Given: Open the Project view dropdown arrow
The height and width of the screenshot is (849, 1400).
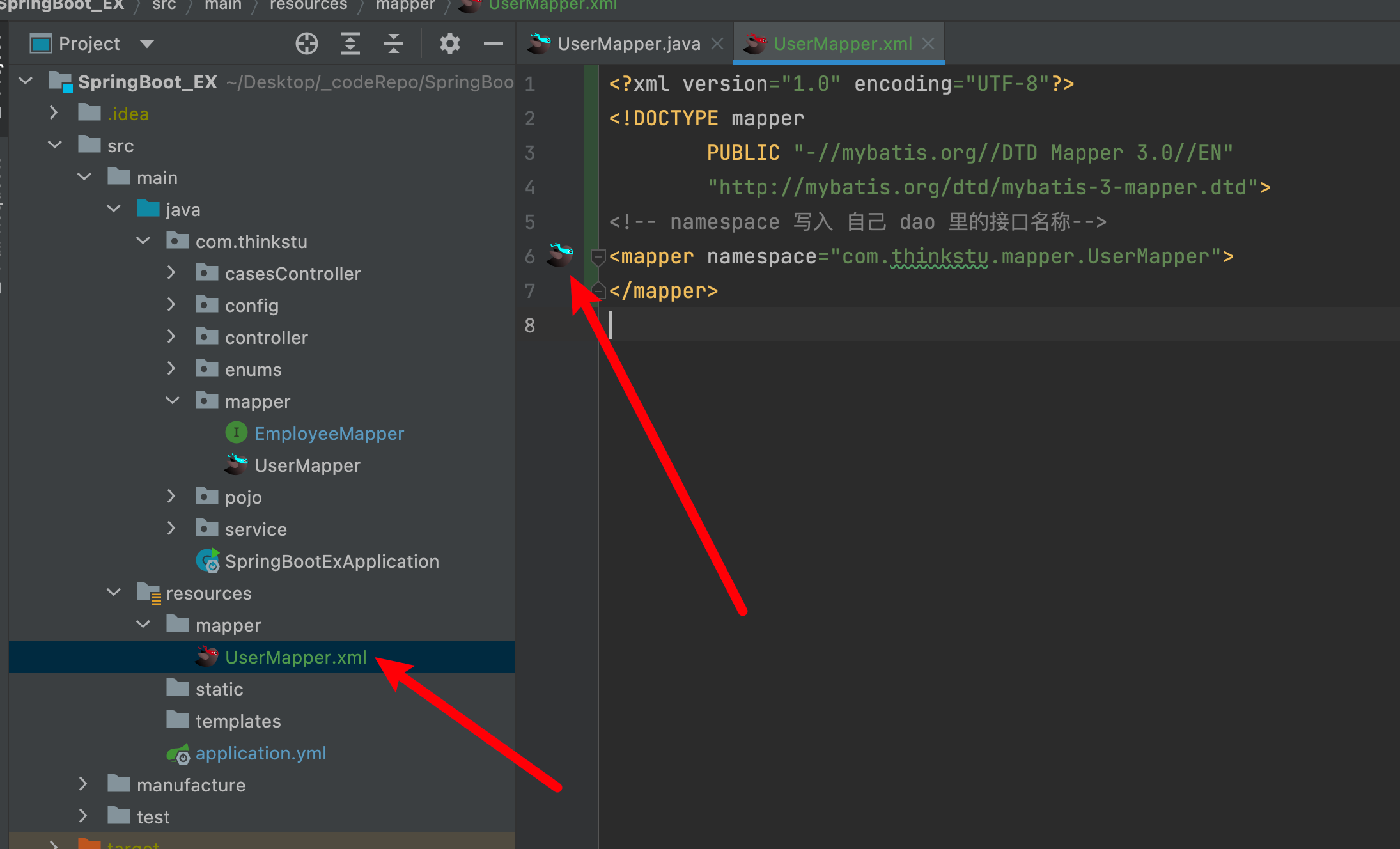Looking at the screenshot, I should pyautogui.click(x=147, y=43).
